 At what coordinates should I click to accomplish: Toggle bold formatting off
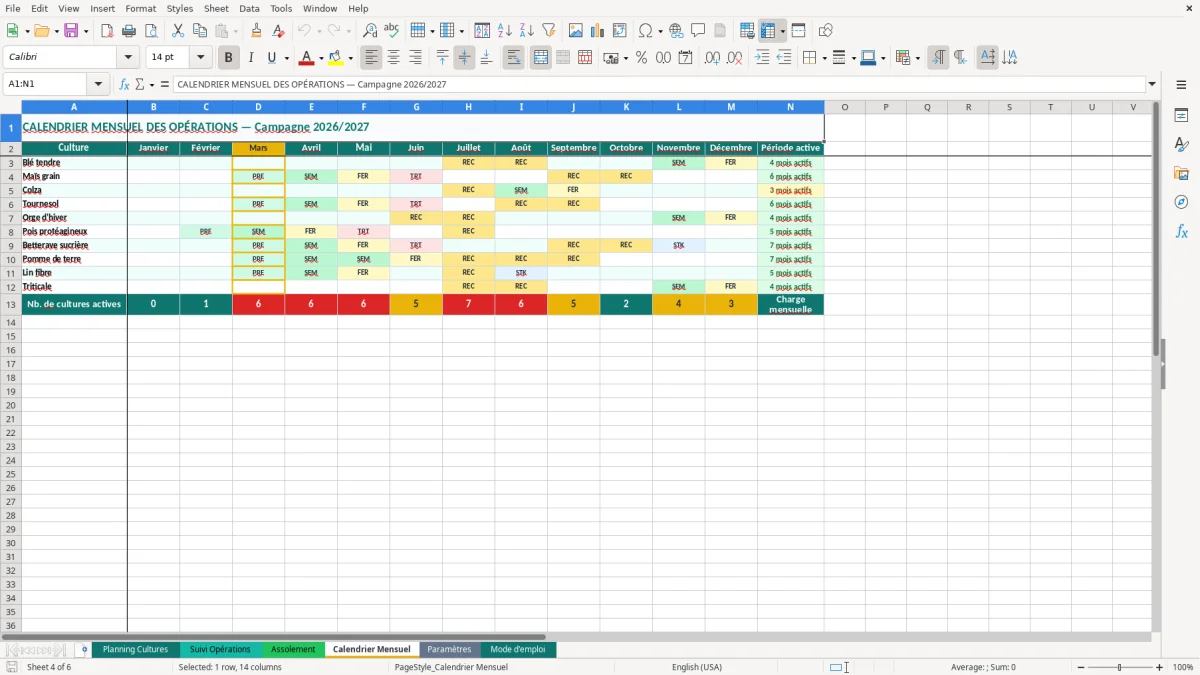[x=229, y=58]
